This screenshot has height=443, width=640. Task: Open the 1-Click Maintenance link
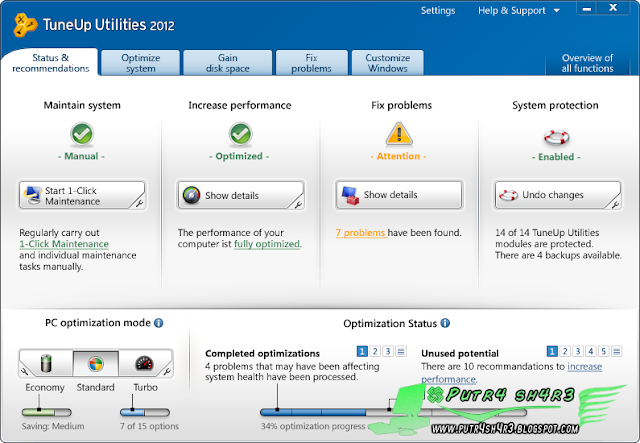pyautogui.click(x=64, y=244)
